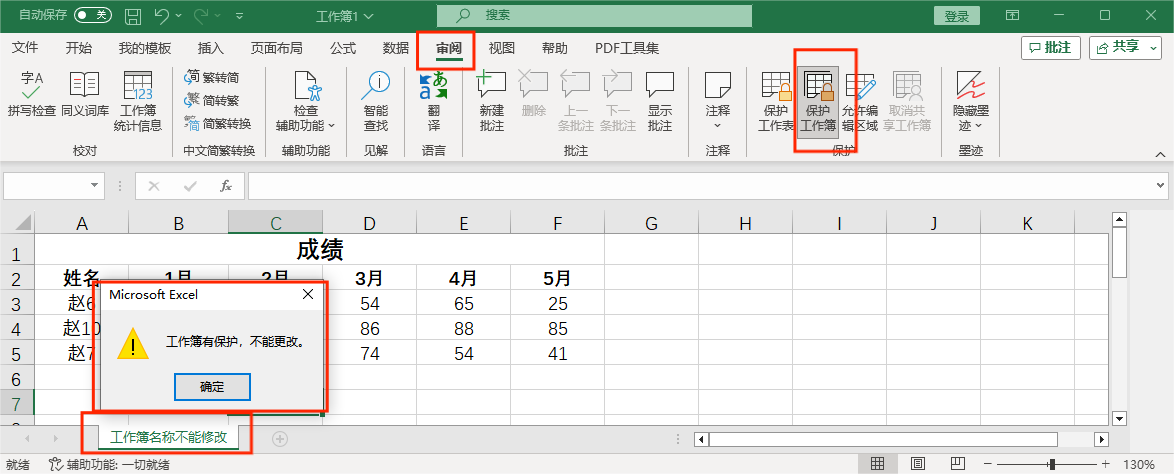Screen dimensions: 1174x474
Task: Open 智能查找 smart lookup
Action: click(x=376, y=102)
